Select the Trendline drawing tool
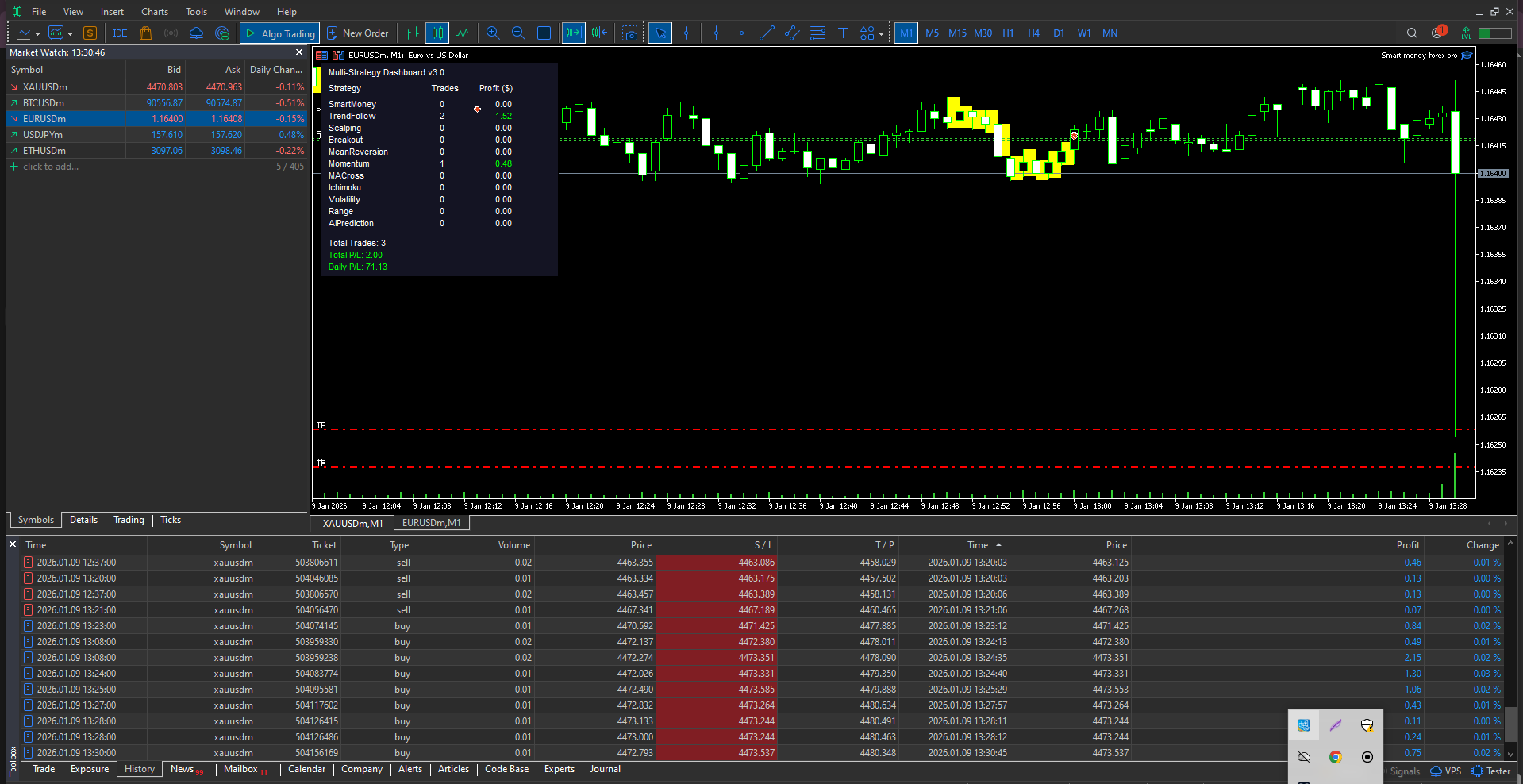Image resolution: width=1523 pixels, height=784 pixels. 767,33
